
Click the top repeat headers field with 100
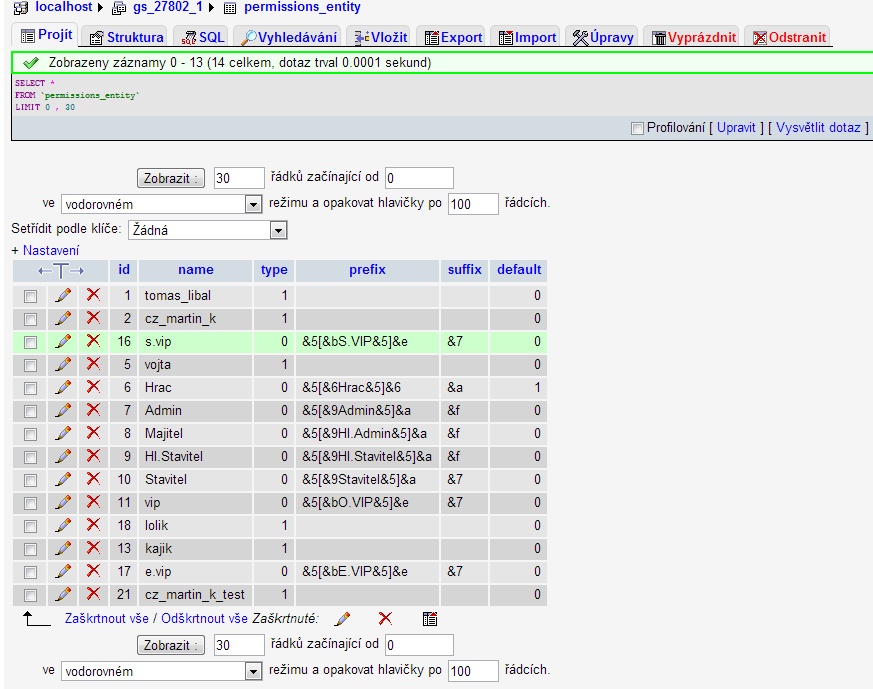473,204
